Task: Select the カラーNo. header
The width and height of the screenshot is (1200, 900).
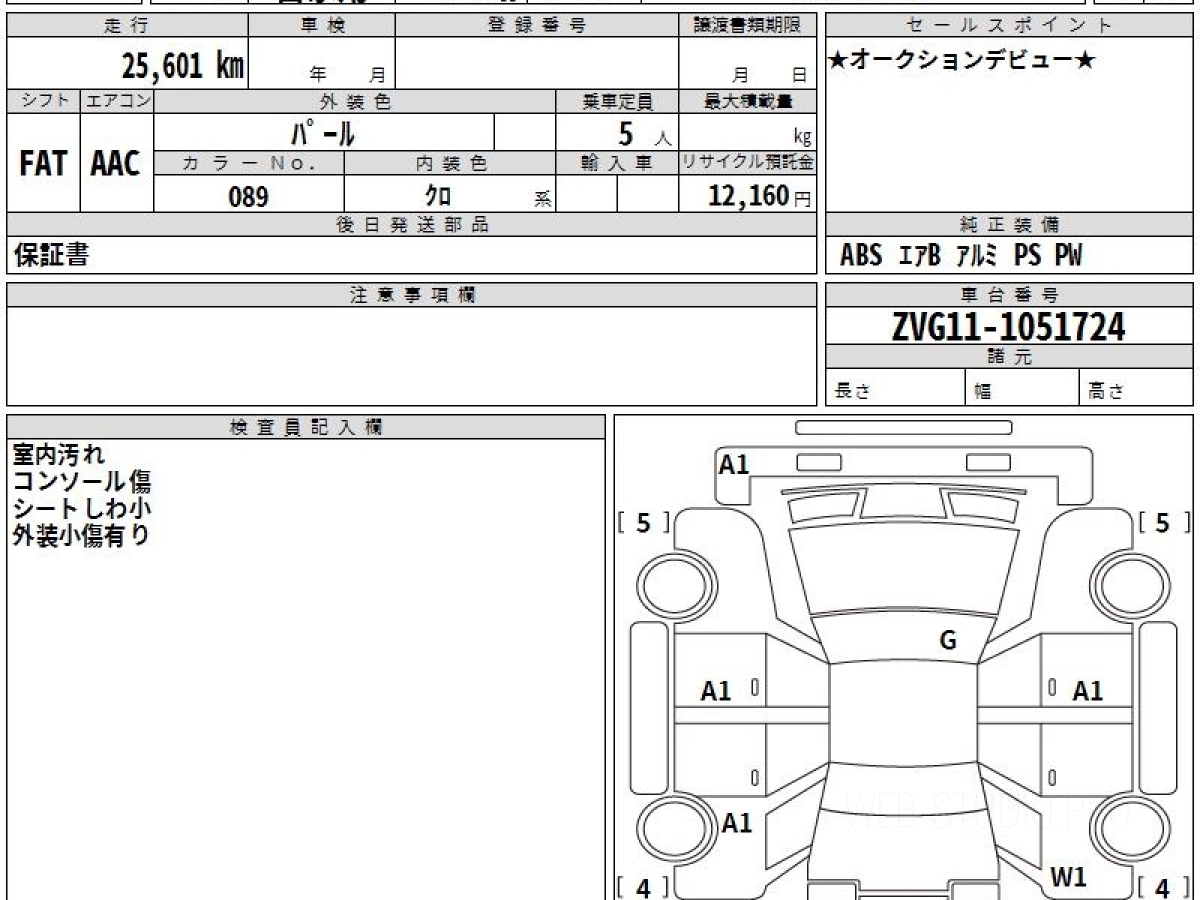Action: click(249, 164)
